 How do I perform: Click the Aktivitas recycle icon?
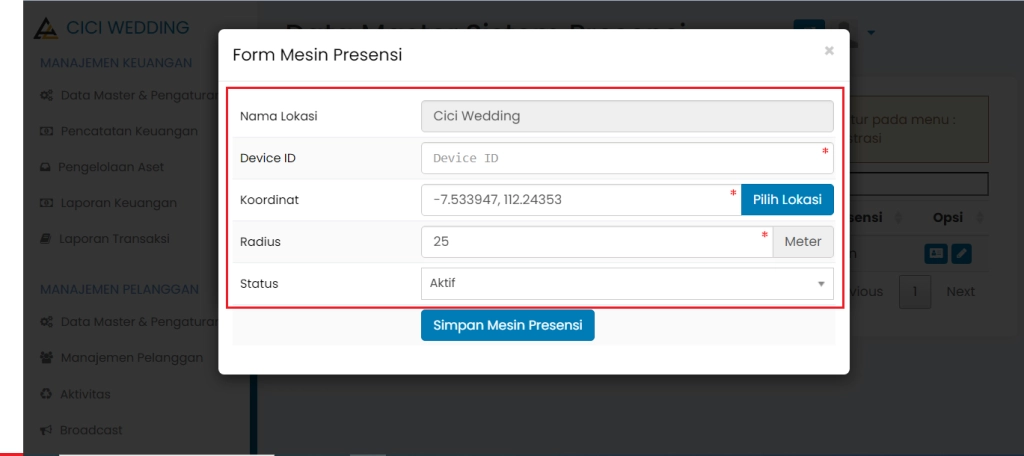46,394
